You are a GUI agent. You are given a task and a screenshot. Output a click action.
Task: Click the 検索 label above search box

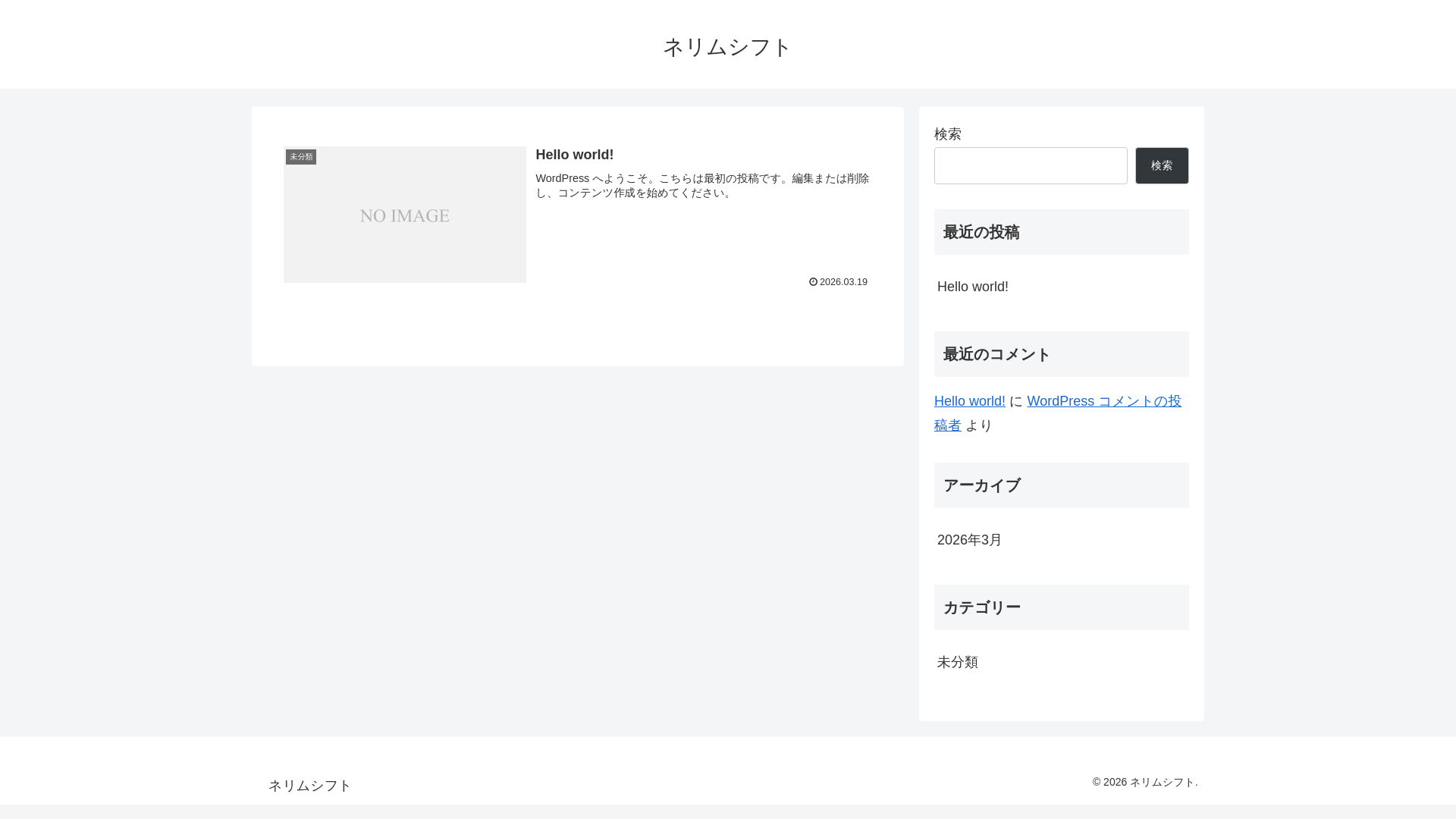click(948, 134)
